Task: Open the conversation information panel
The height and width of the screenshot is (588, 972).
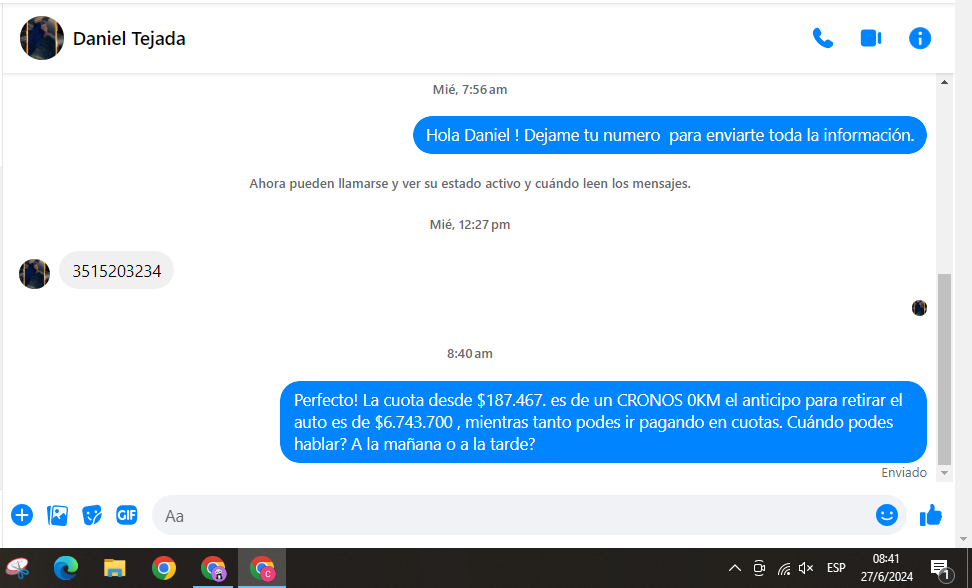Action: (919, 39)
